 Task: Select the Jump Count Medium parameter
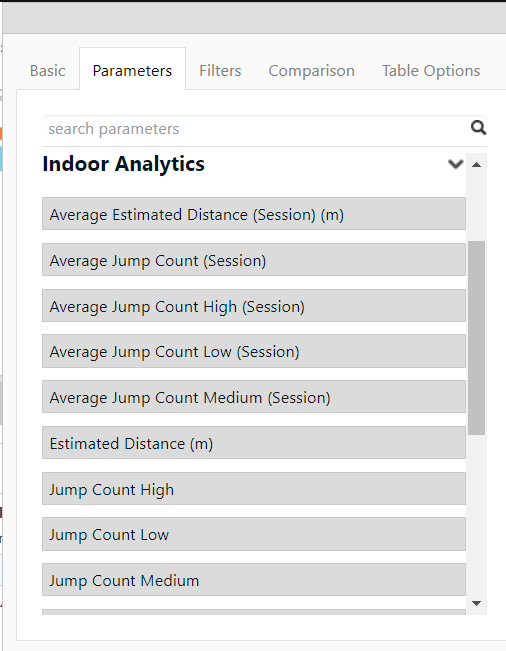coord(254,580)
